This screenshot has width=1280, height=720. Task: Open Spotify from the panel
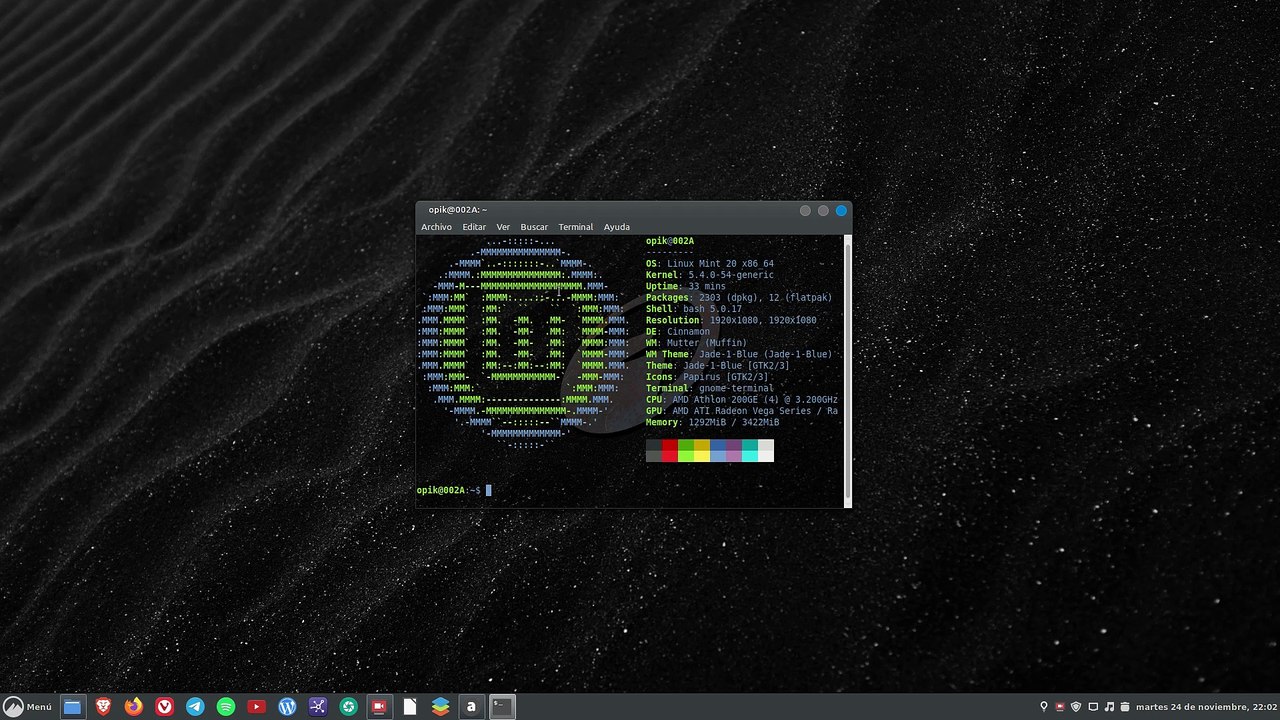point(226,707)
